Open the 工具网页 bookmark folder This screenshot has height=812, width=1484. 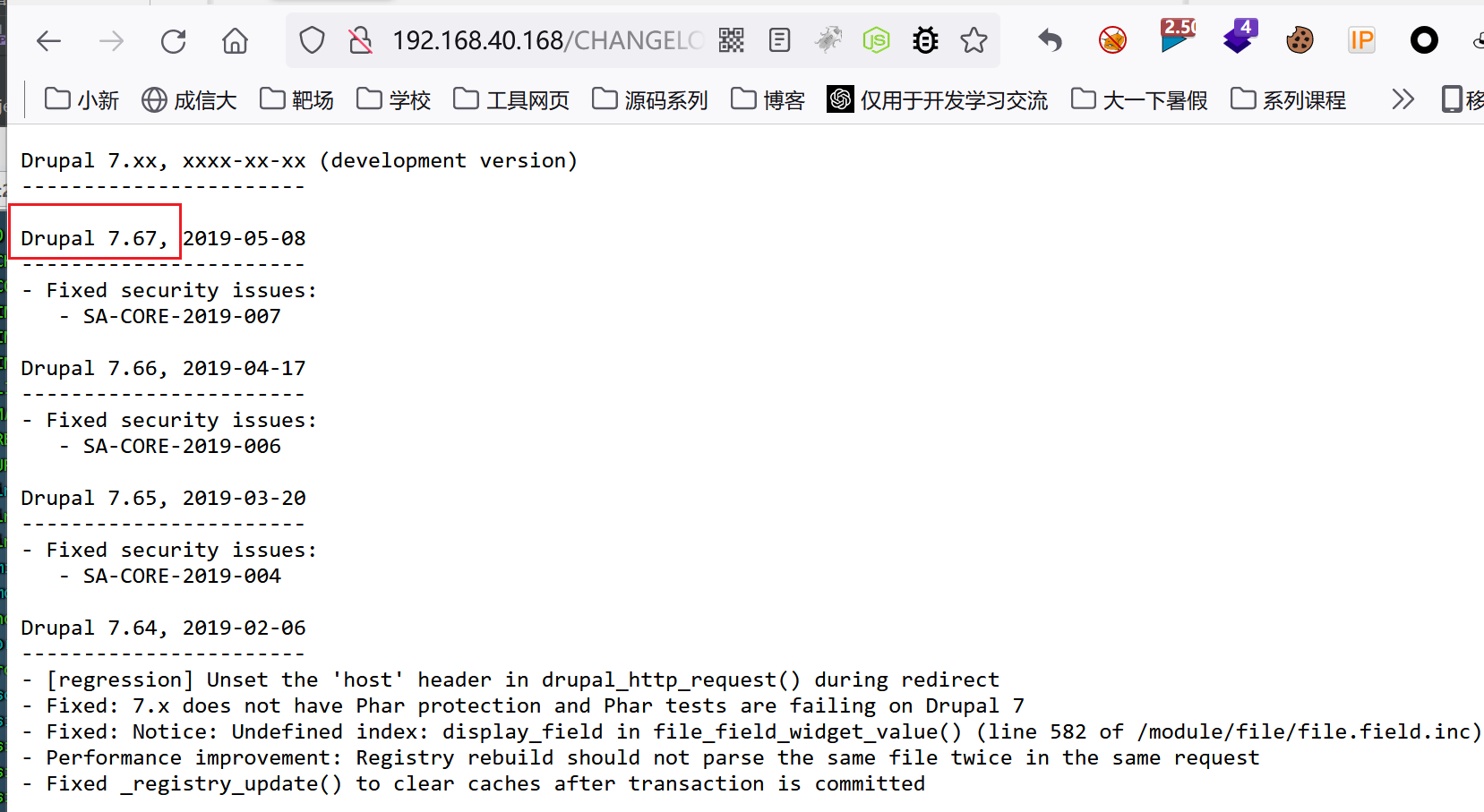click(511, 99)
